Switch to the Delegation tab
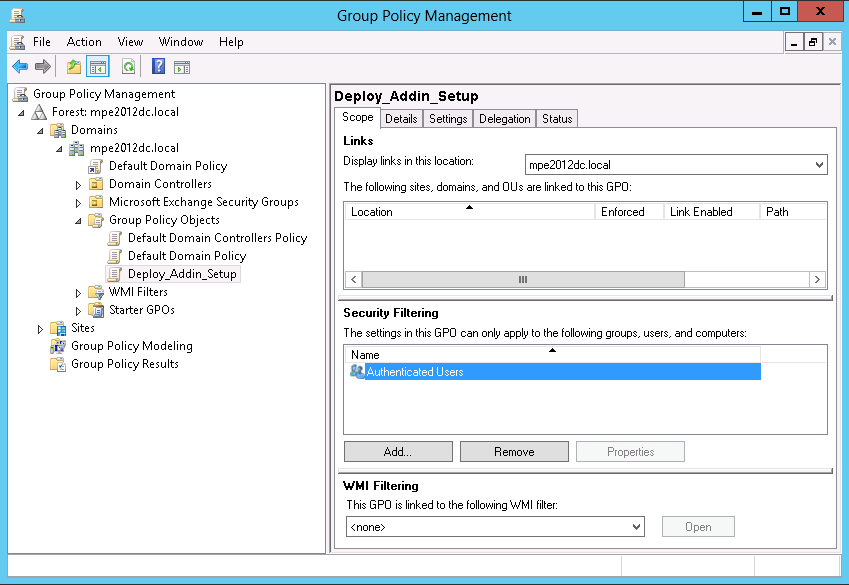Image resolution: width=849 pixels, height=585 pixels. (x=504, y=119)
